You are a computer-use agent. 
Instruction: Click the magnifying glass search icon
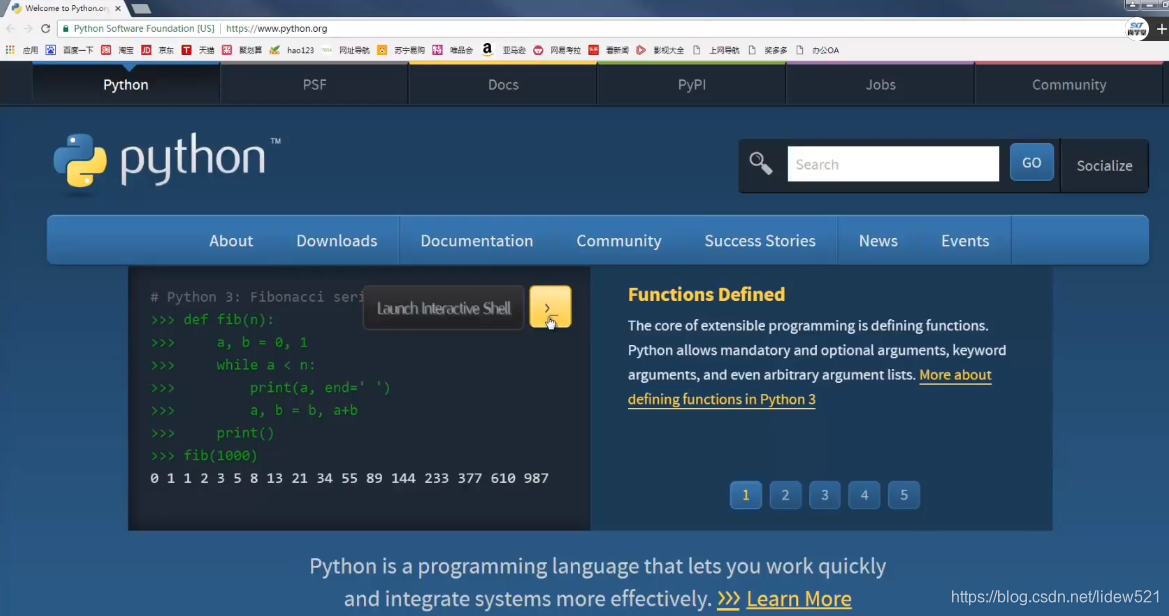click(760, 163)
